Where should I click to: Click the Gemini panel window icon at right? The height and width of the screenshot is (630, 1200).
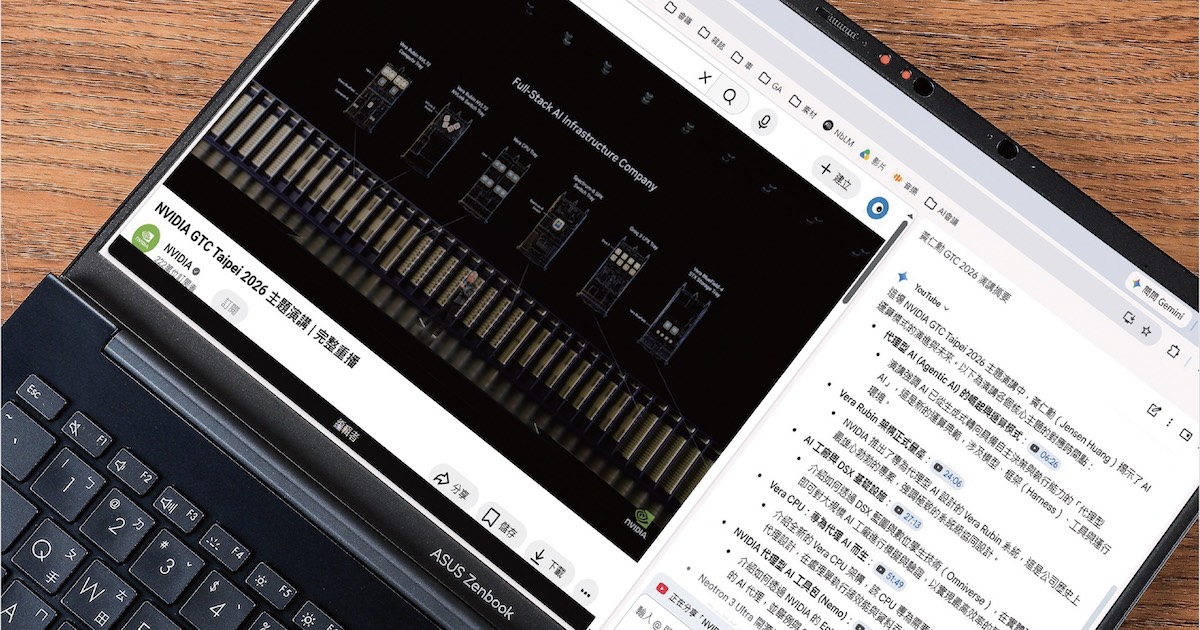pyautogui.click(x=1187, y=434)
